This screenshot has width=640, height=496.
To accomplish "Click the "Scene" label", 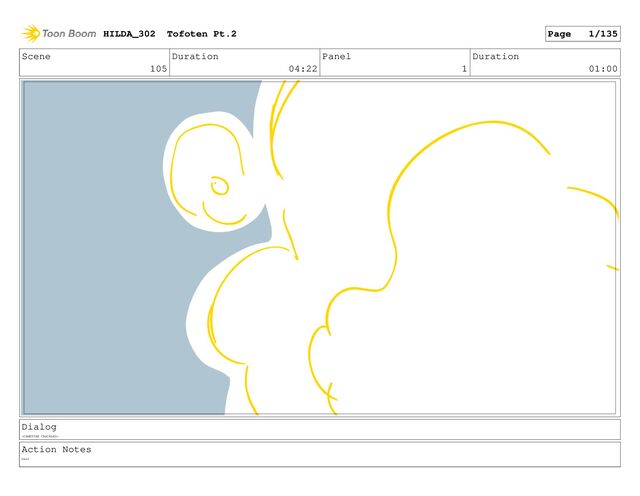I will click(36, 56).
